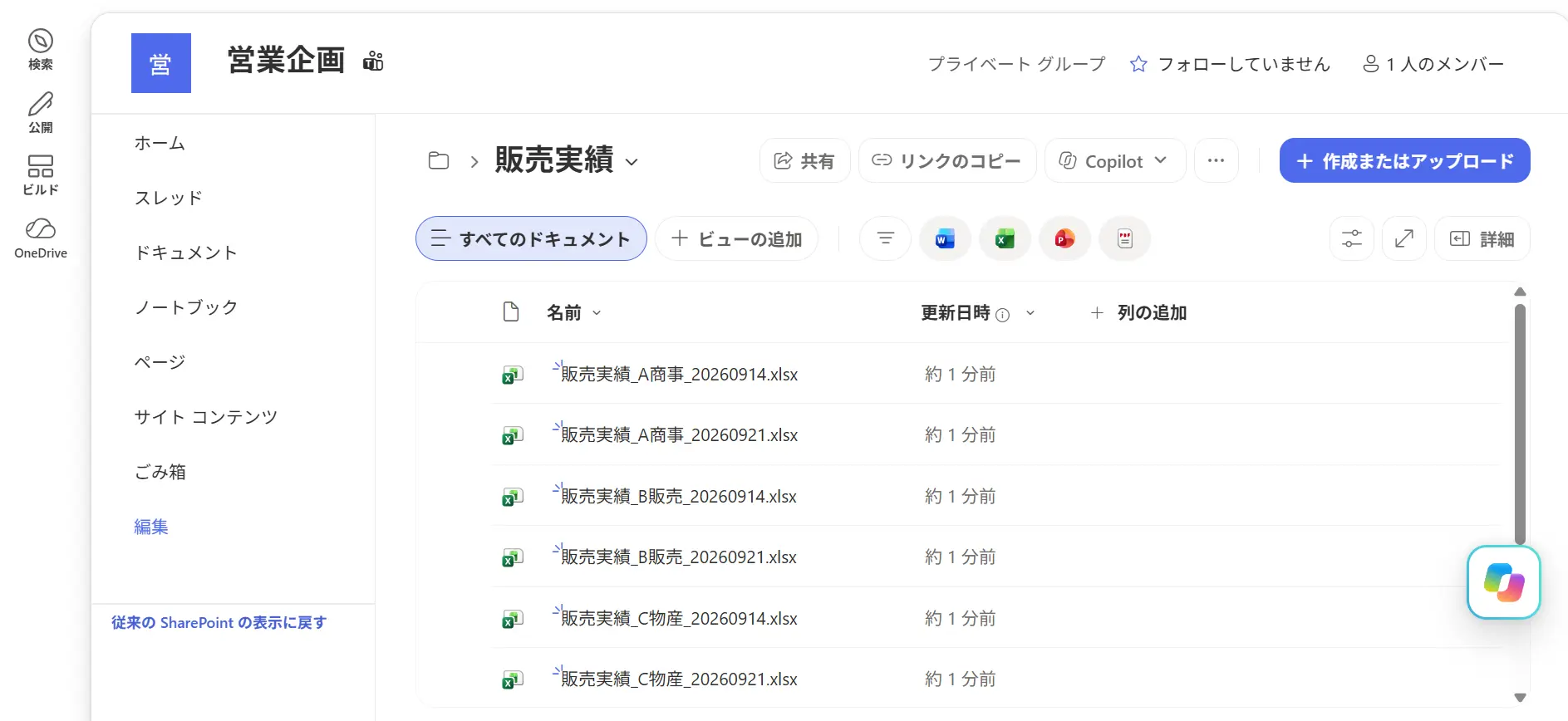Click the 共有 share button
Screen dimensions: 1568x721
804,160
